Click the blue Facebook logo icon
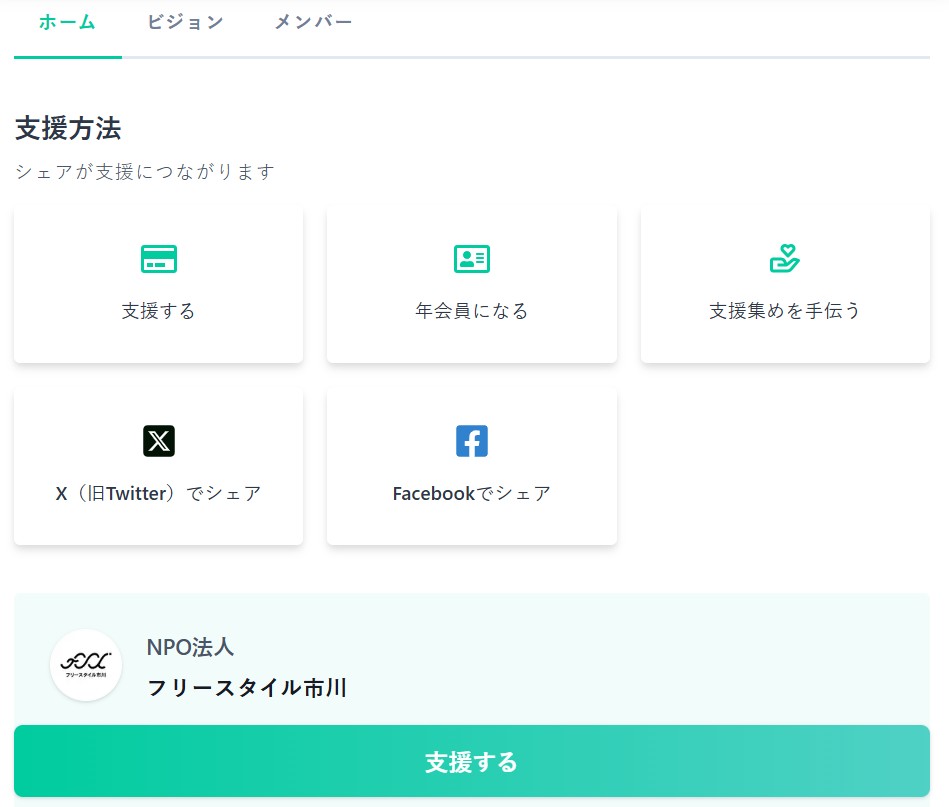This screenshot has width=949, height=807. [x=471, y=441]
